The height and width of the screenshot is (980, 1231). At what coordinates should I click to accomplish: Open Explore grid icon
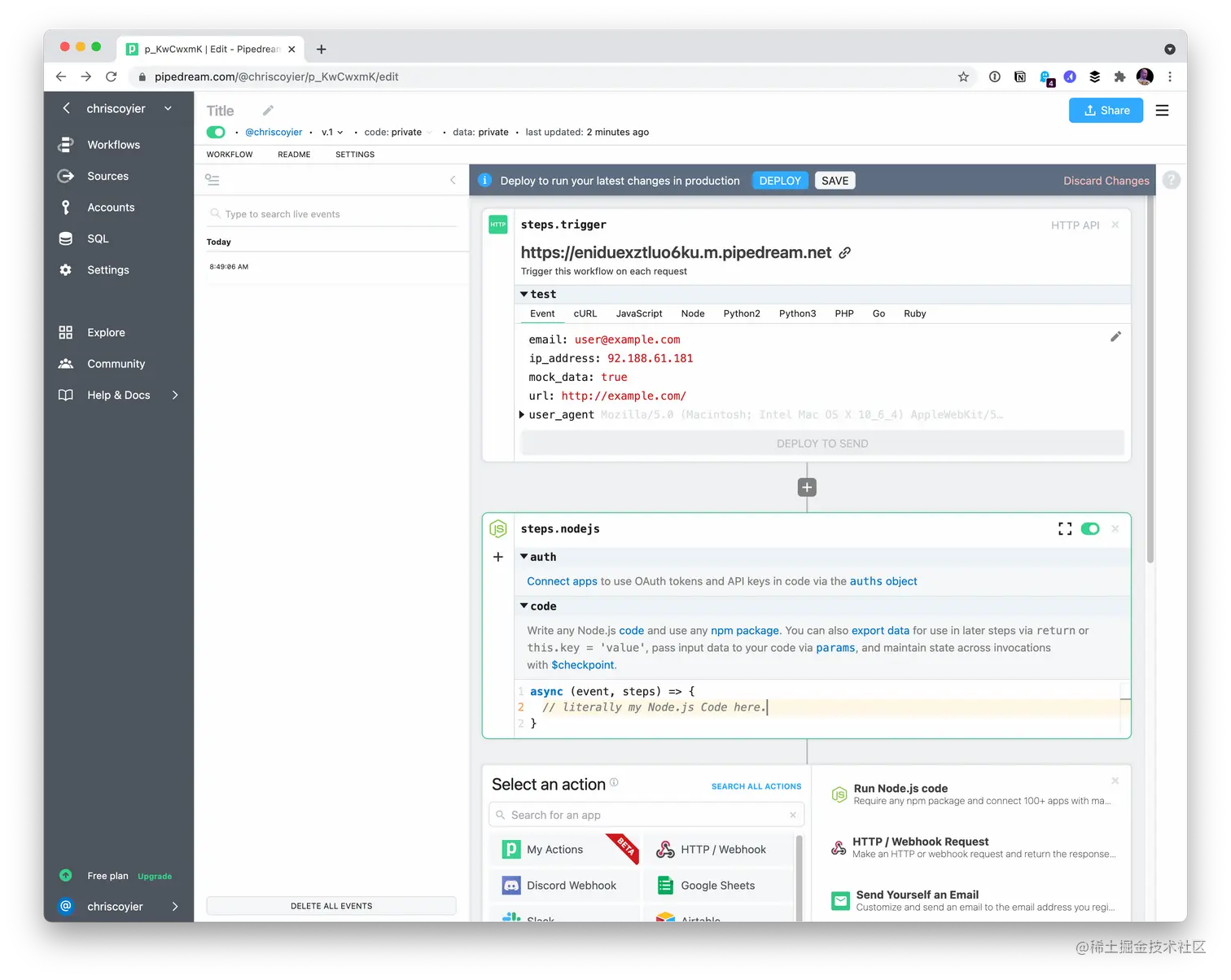pos(66,332)
